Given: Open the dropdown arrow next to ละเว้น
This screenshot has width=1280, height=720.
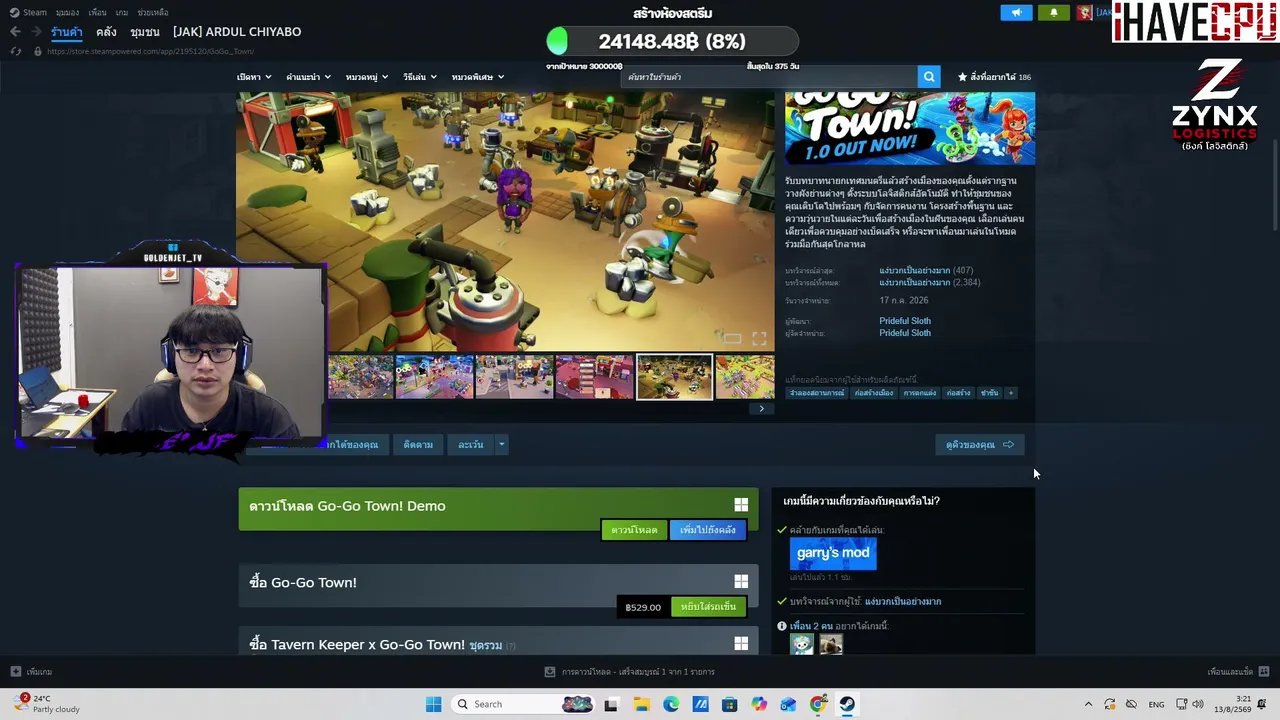Looking at the screenshot, I should pyautogui.click(x=502, y=445).
